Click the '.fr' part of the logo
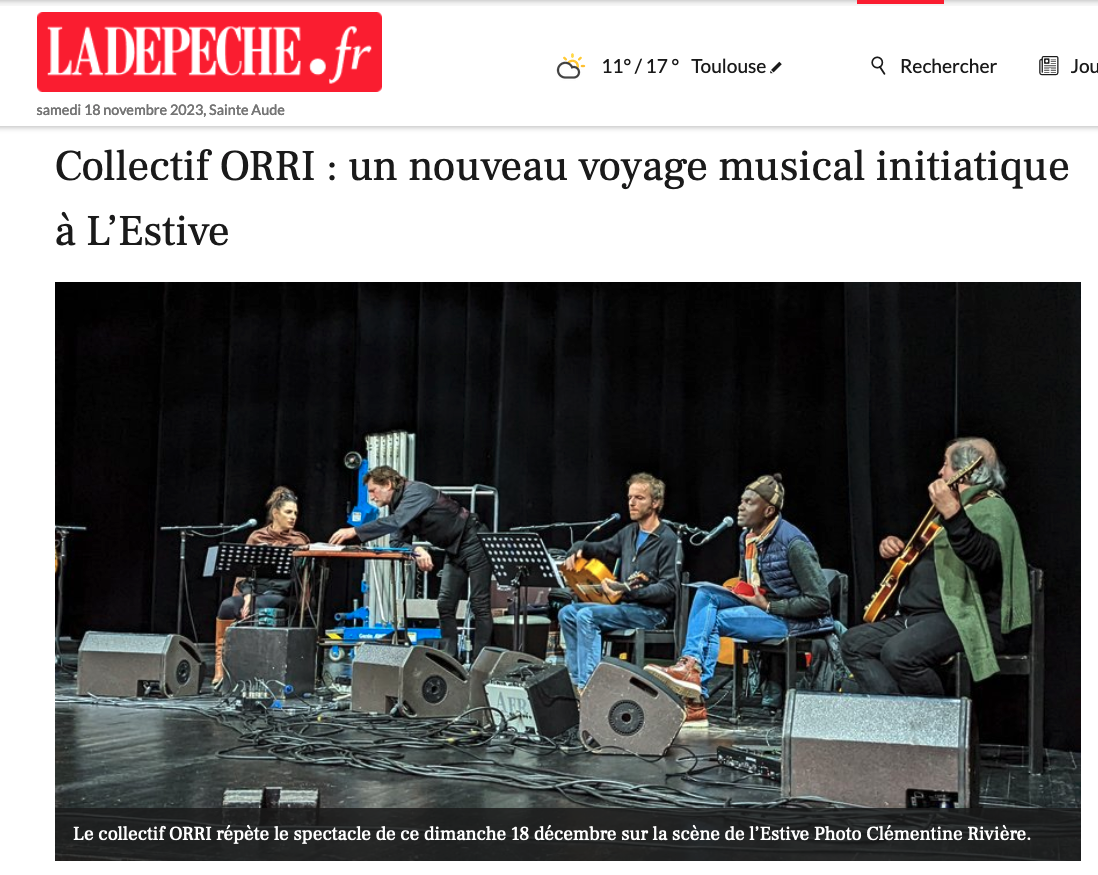Screen dimensions: 1098x875 pos(349,54)
